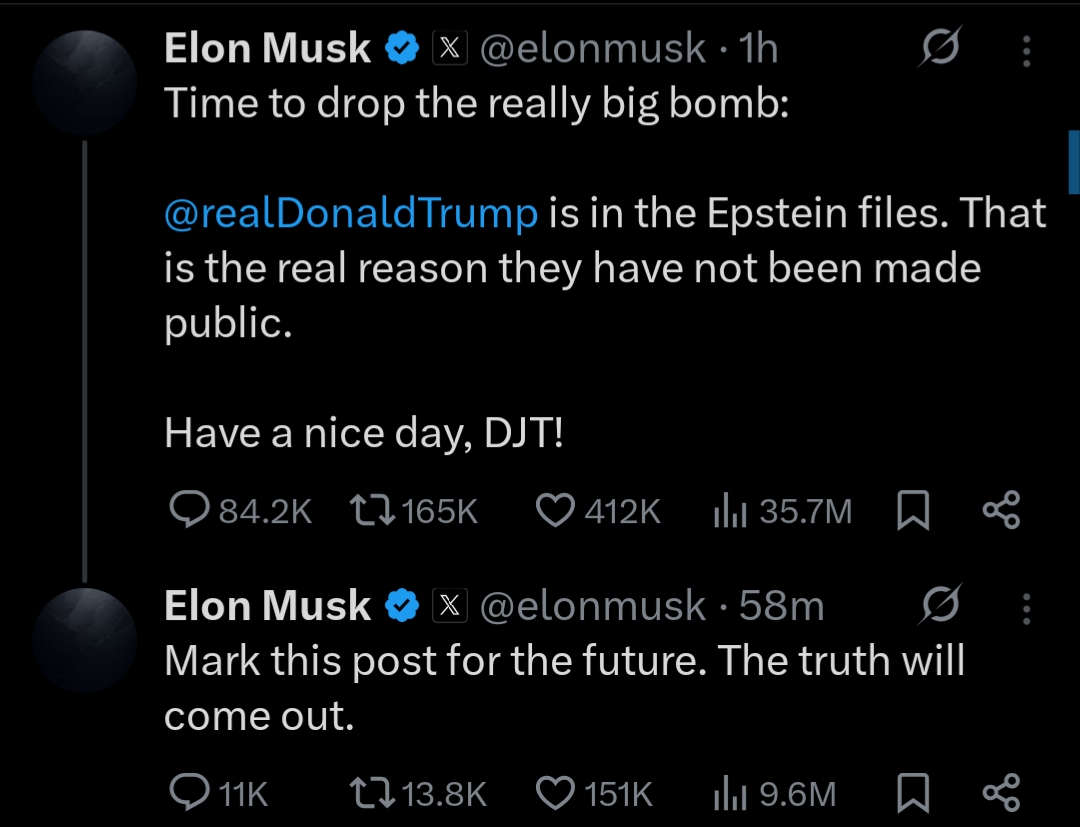The image size is (1080, 827).
Task: View analytics for 35.7M views post
Action: click(731, 512)
